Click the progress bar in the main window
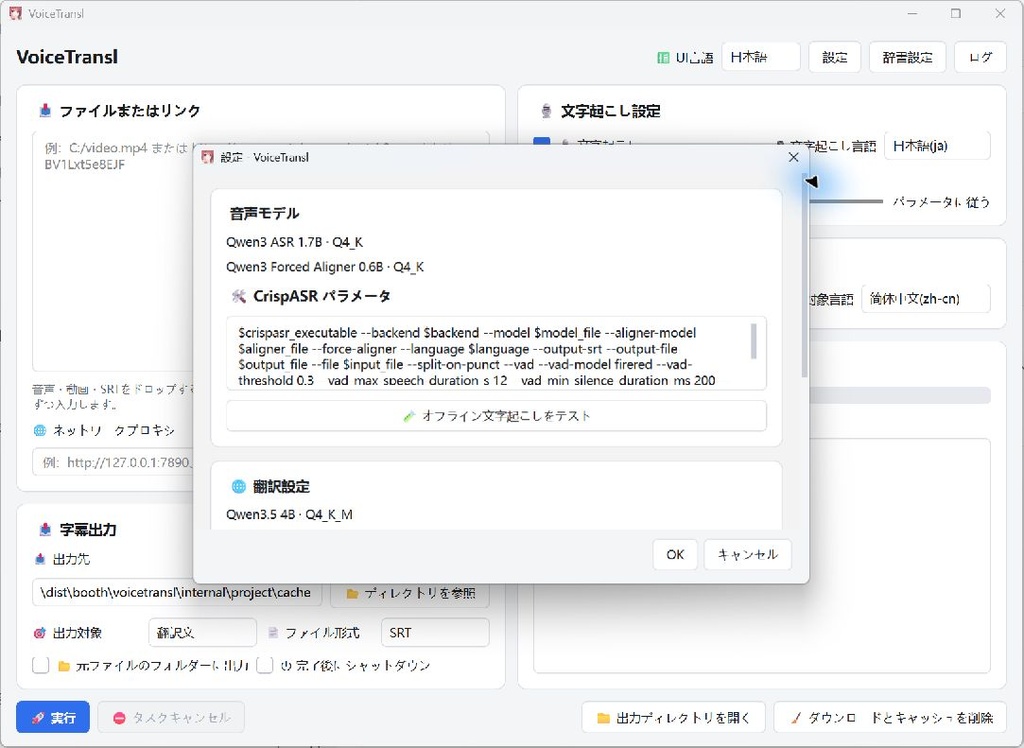Image resolution: width=1024 pixels, height=748 pixels. coord(900,395)
